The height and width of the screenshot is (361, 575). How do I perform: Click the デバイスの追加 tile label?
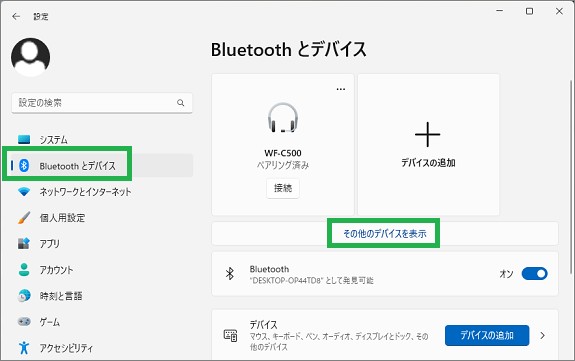(x=428, y=163)
